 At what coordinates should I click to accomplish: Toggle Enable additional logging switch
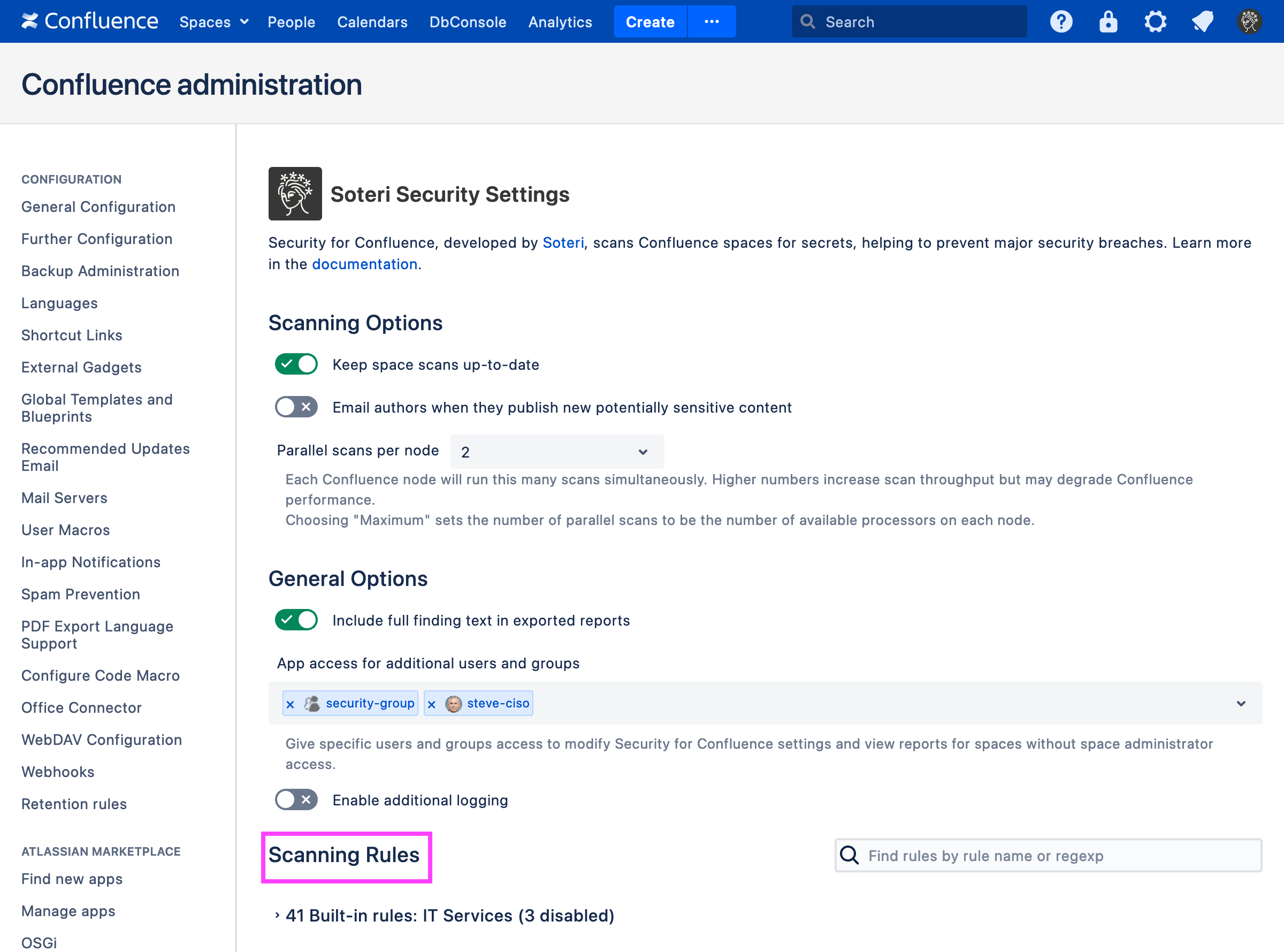point(296,800)
